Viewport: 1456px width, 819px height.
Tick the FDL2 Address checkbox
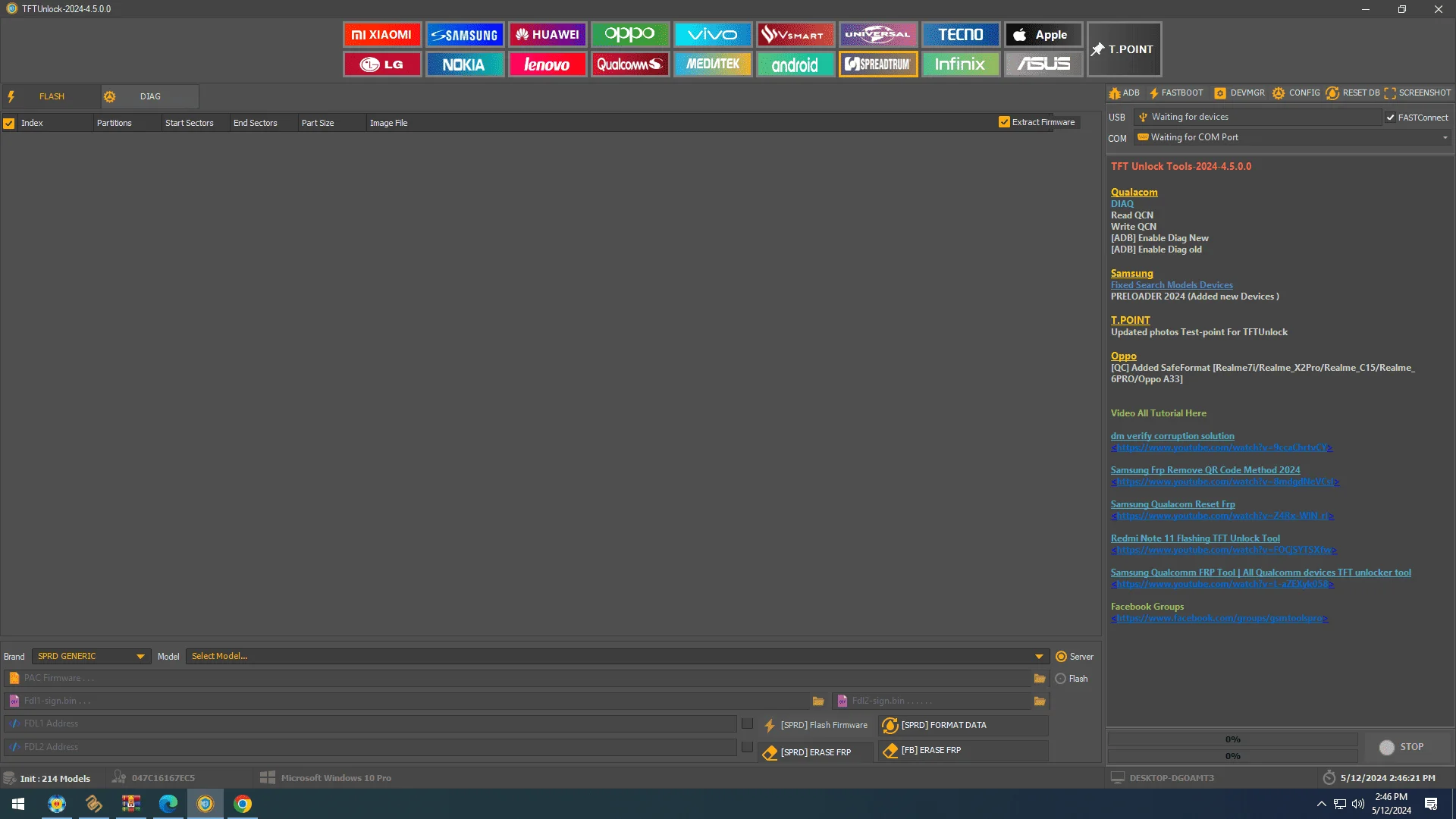coord(747,747)
